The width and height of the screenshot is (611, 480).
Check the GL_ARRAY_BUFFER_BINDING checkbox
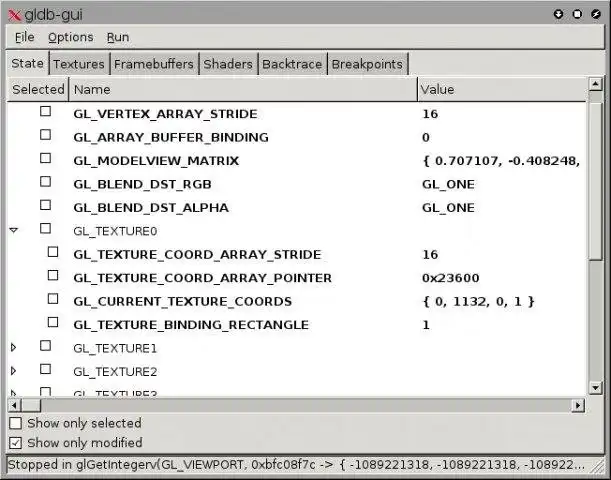point(46,135)
